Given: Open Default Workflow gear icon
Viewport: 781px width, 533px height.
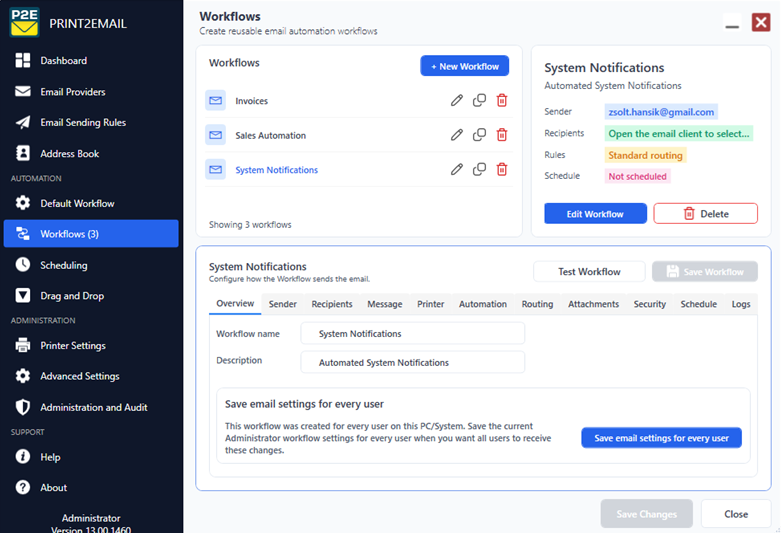Looking at the screenshot, I should (22, 203).
